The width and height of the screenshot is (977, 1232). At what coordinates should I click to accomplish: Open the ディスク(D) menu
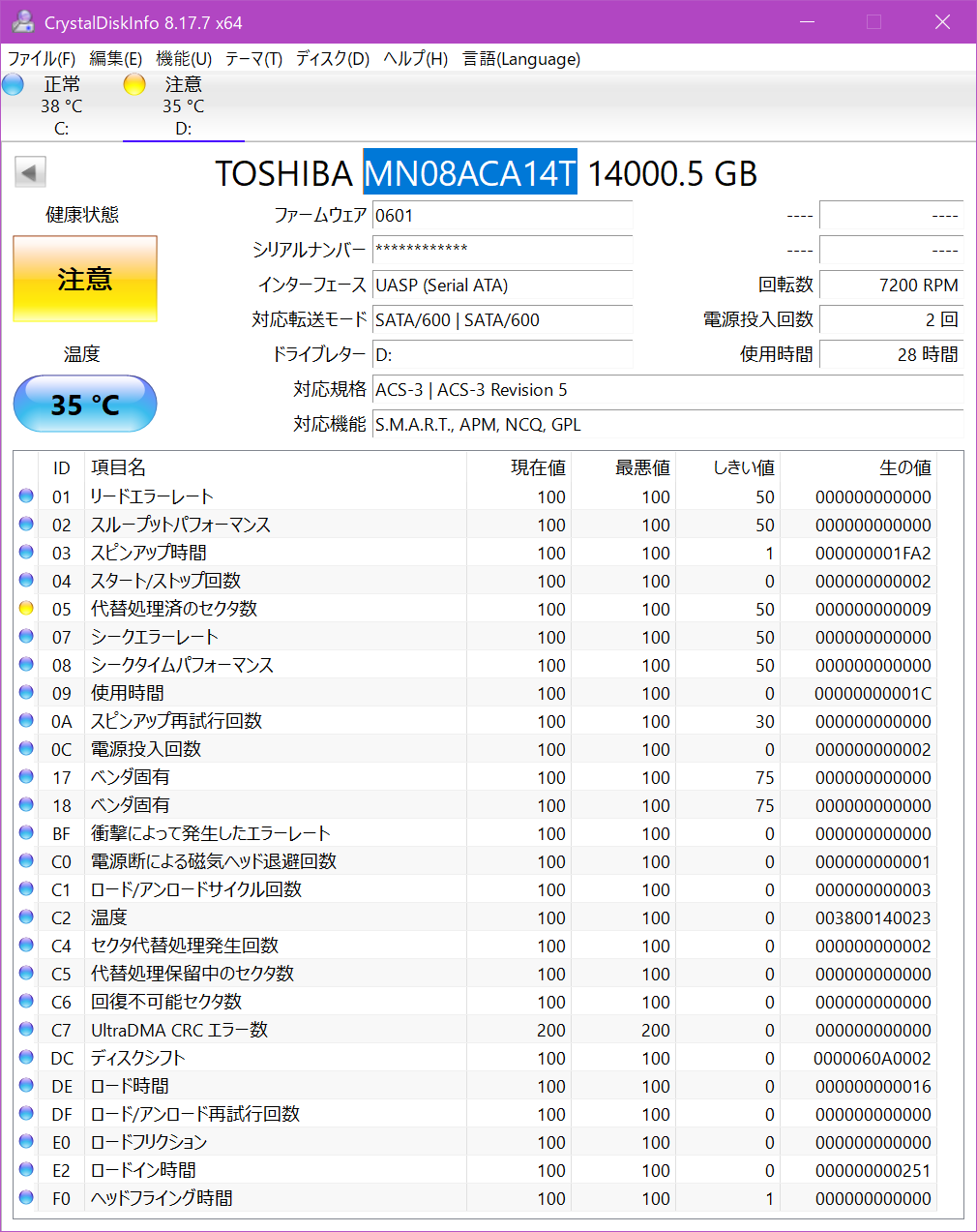pos(333,59)
